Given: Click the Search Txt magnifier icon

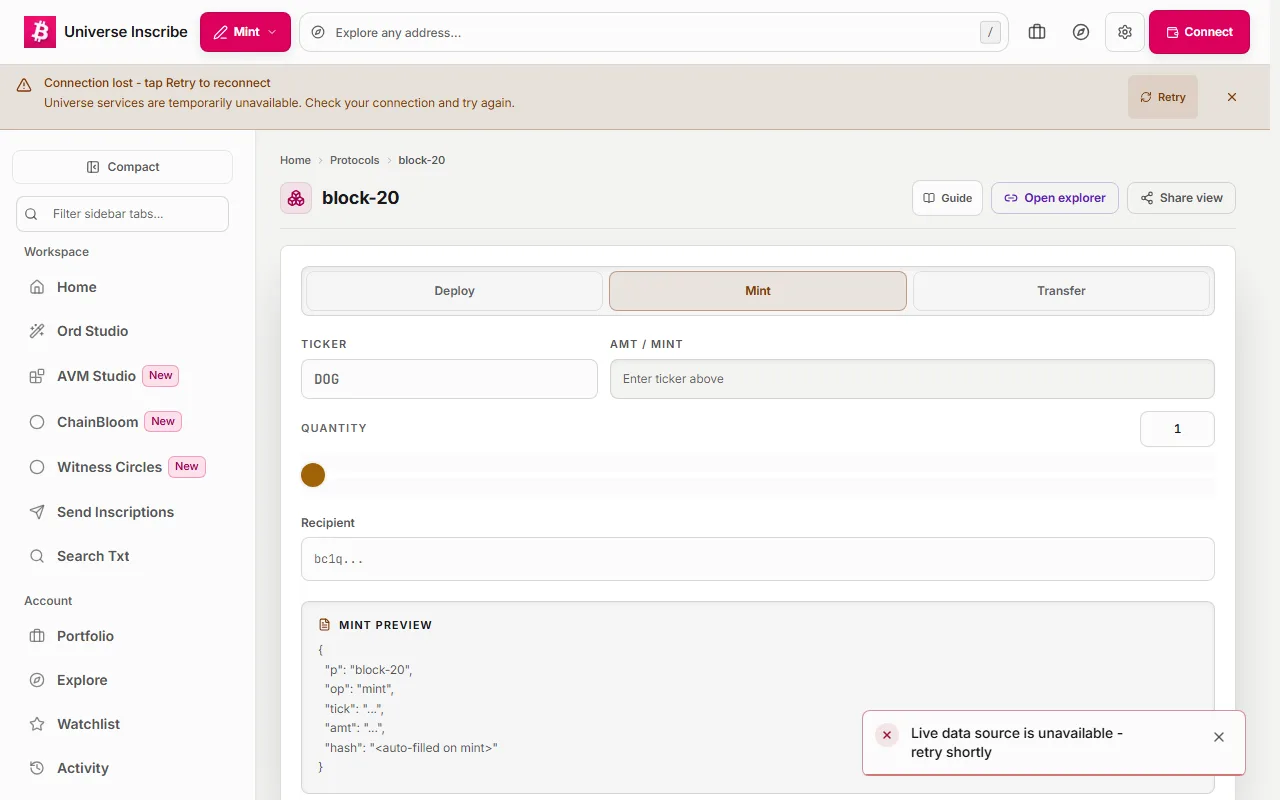Looking at the screenshot, I should [x=37, y=556].
